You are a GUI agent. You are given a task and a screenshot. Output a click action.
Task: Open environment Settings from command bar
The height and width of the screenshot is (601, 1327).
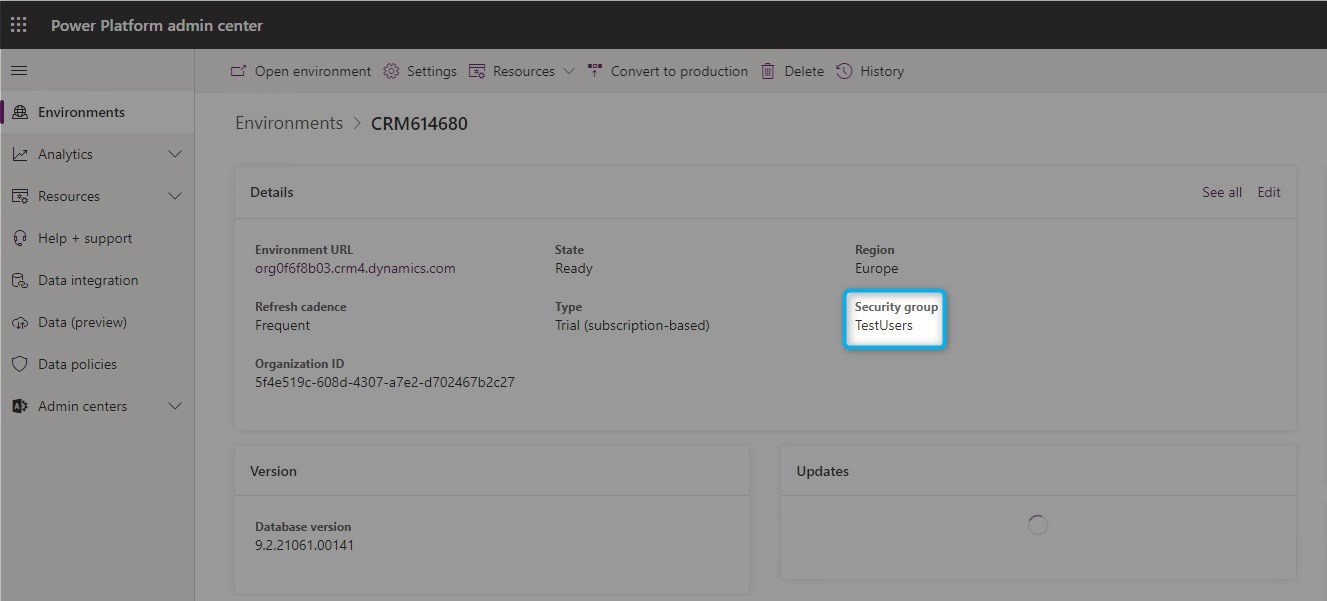point(420,71)
